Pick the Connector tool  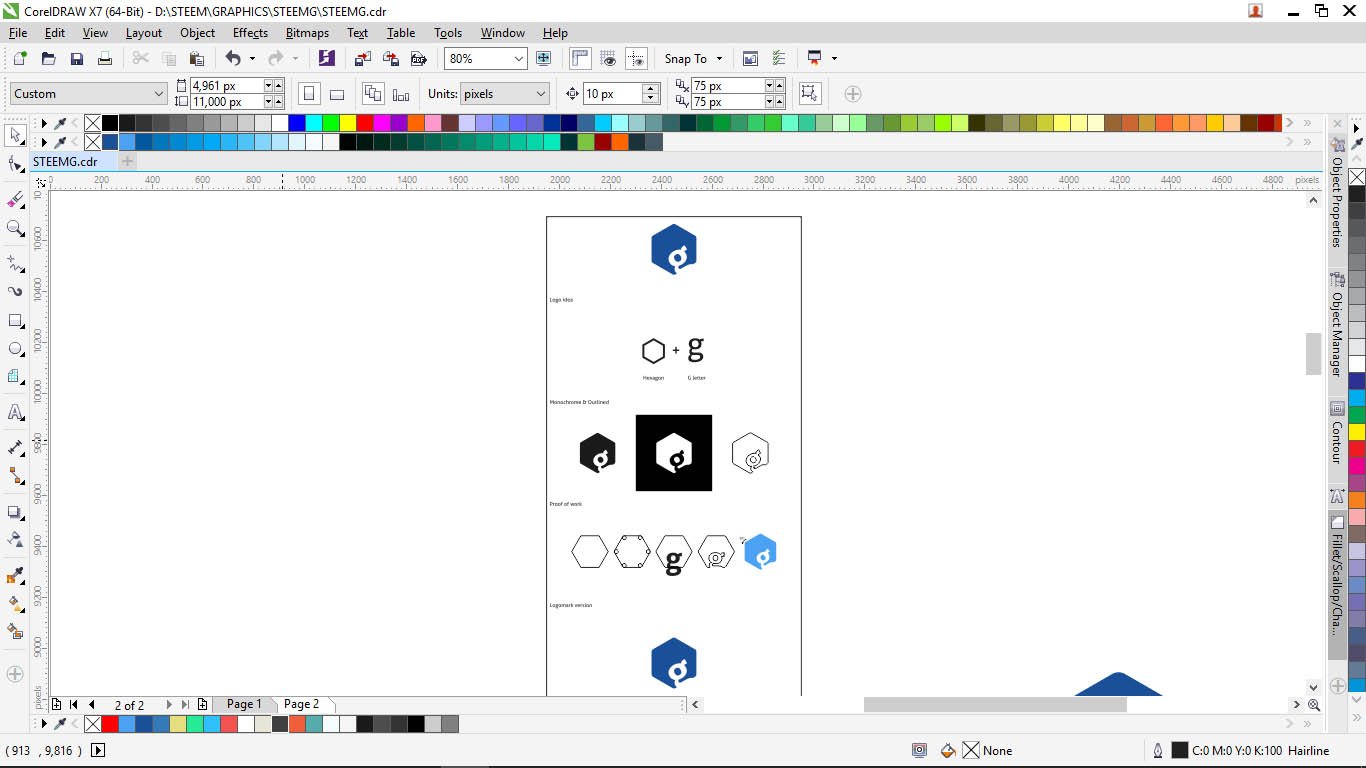(x=15, y=476)
